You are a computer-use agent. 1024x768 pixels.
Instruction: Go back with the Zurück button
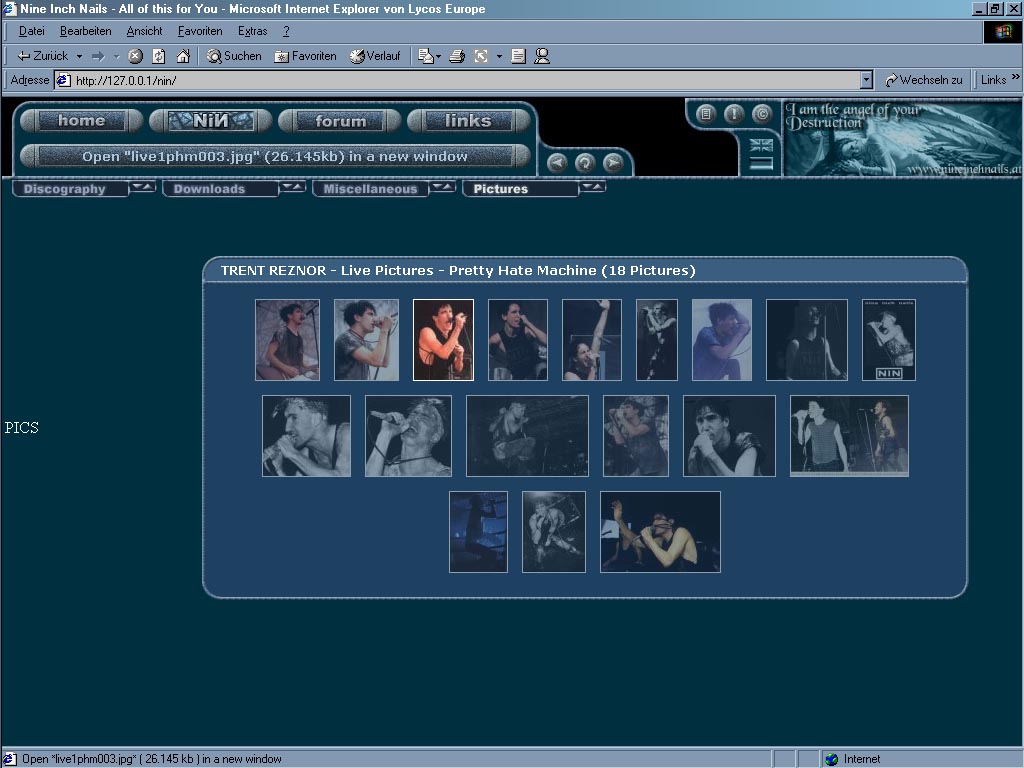(x=42, y=56)
